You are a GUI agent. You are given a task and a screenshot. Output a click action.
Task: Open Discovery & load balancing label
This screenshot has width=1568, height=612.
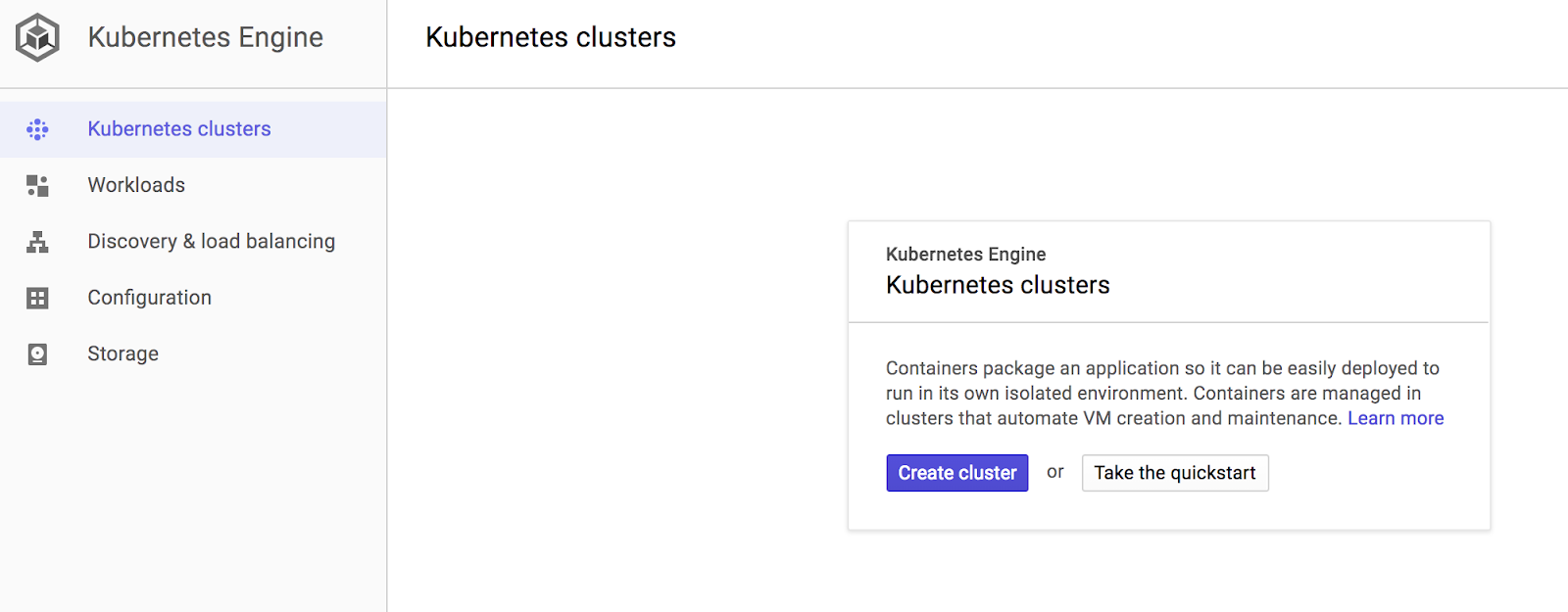click(x=211, y=242)
